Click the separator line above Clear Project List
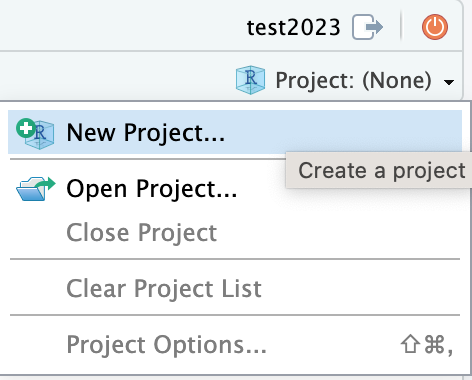Image resolution: width=472 pixels, height=380 pixels. (x=235, y=259)
